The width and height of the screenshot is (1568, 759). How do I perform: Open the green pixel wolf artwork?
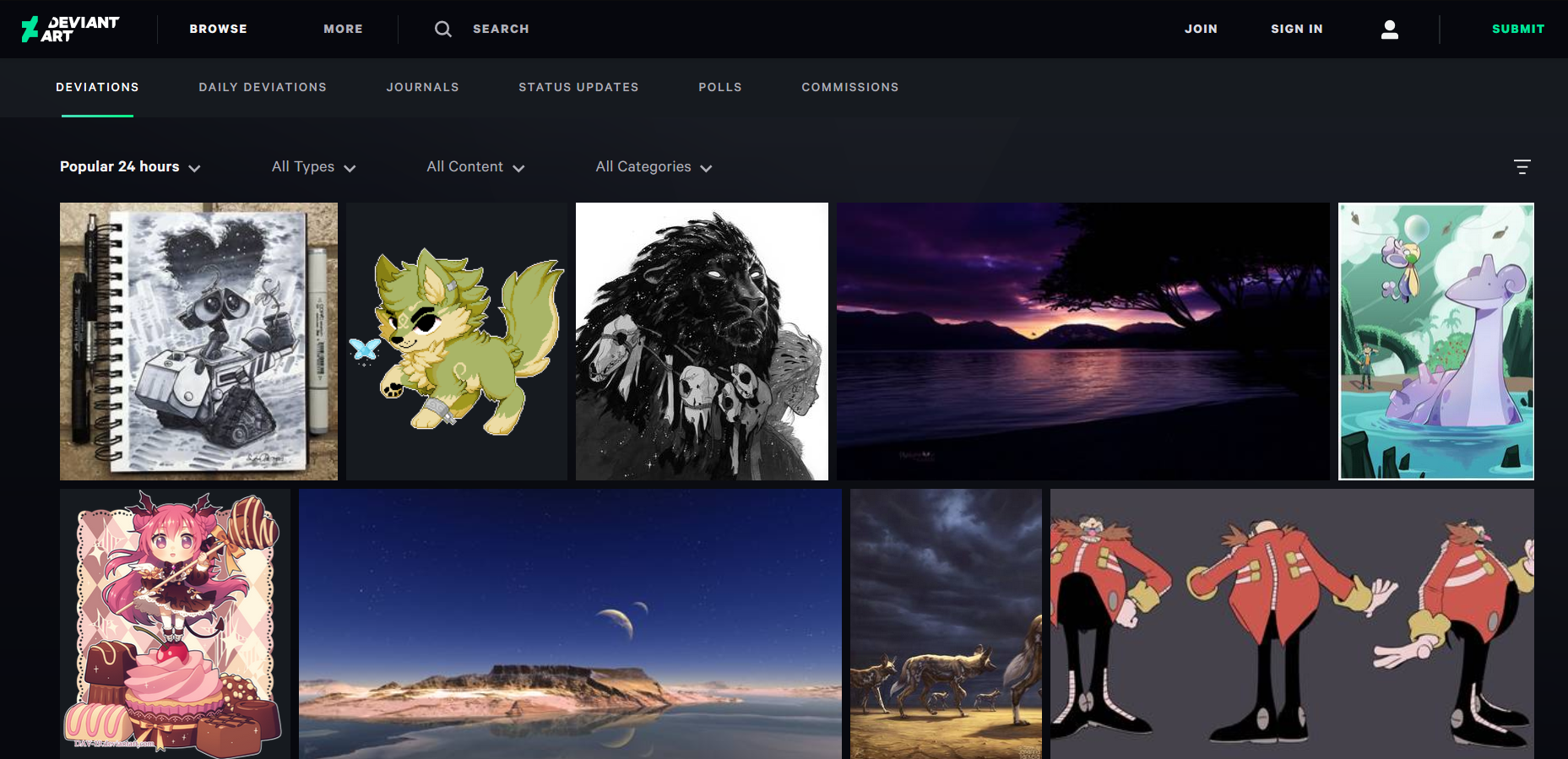[457, 341]
